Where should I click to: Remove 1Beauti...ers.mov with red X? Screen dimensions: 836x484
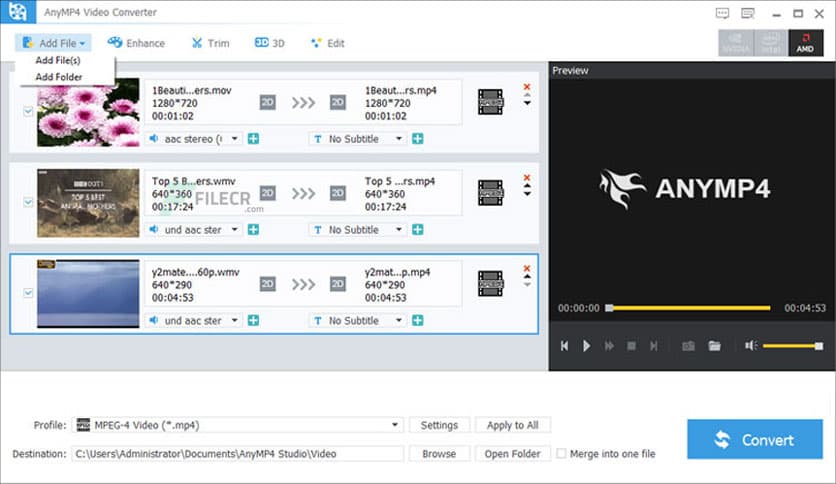click(527, 86)
